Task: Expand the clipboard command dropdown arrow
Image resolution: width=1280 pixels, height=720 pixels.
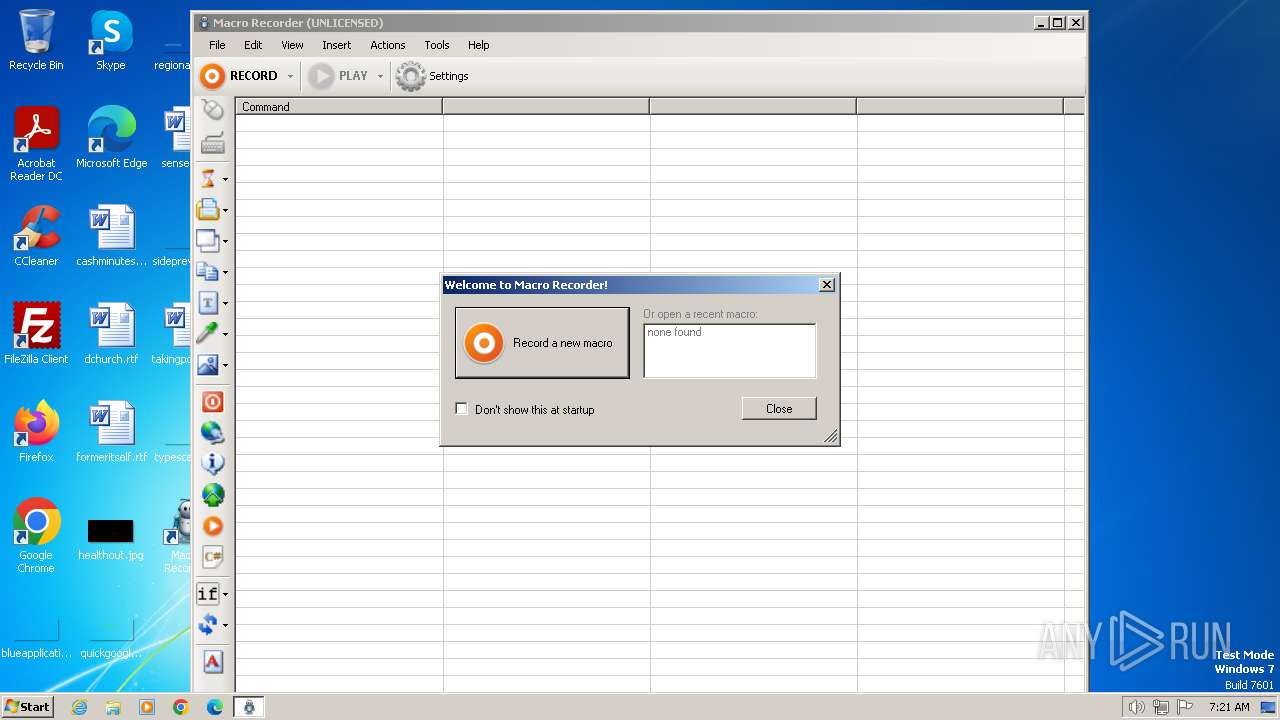Action: coord(225,273)
